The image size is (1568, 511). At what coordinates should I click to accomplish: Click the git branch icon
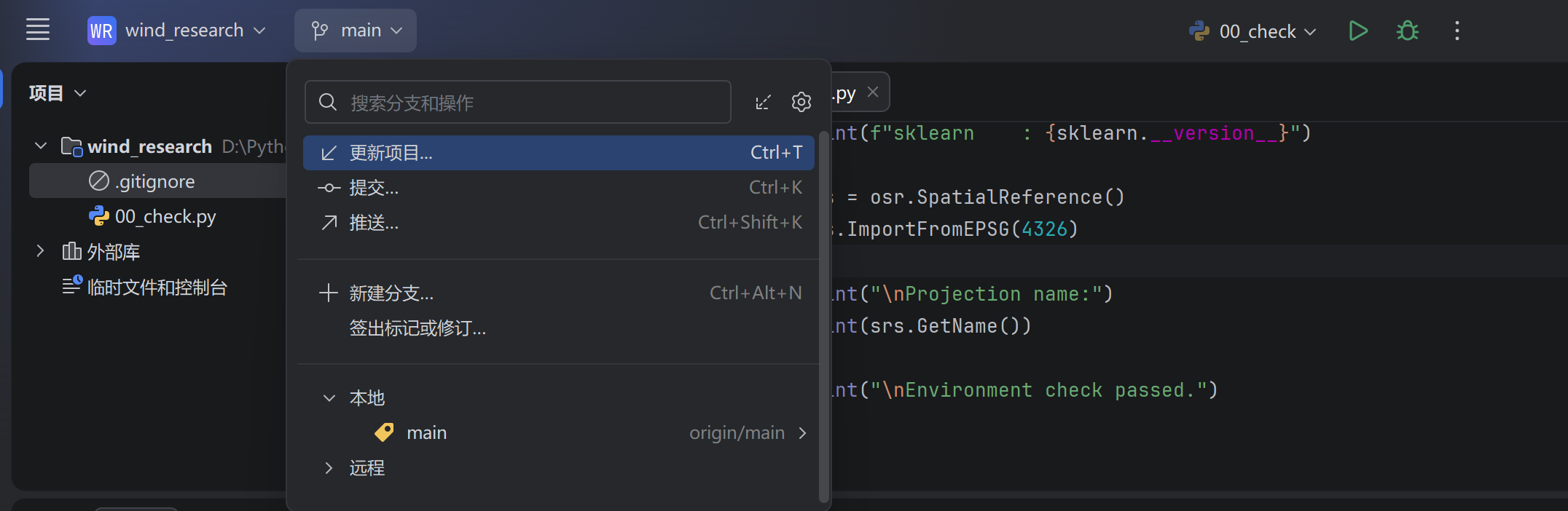point(319,31)
